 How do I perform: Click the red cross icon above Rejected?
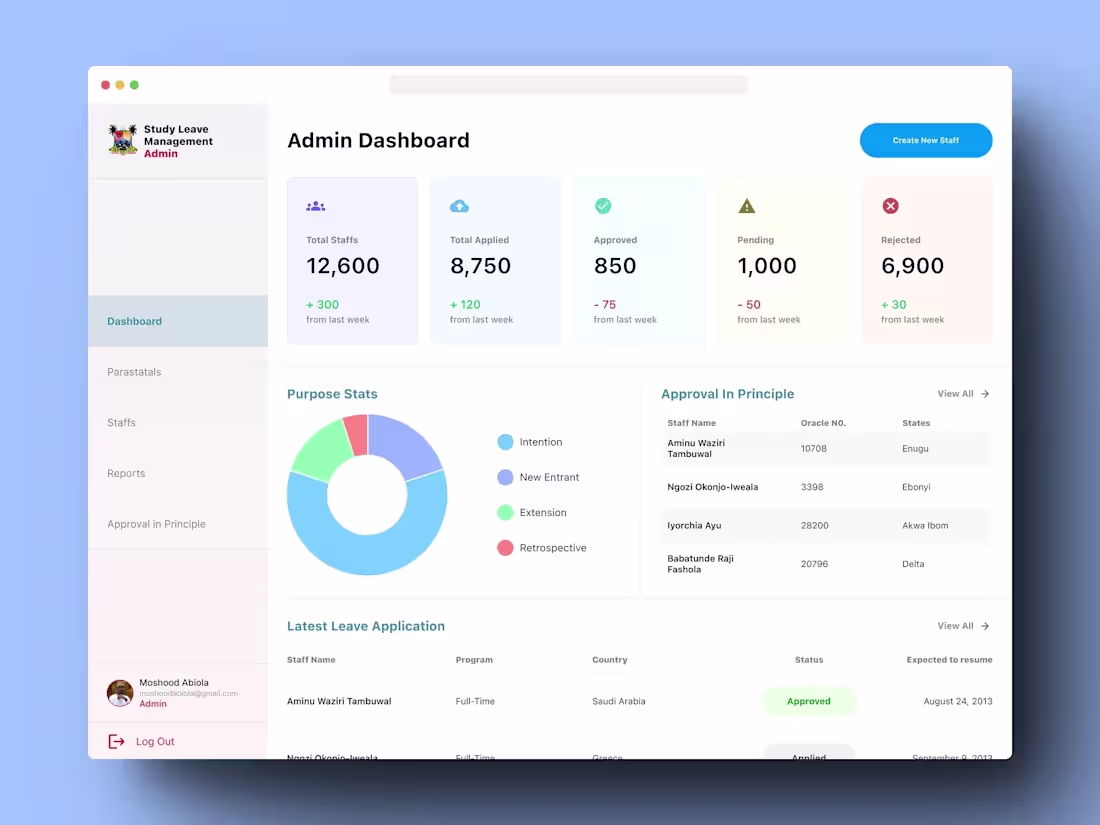click(890, 205)
